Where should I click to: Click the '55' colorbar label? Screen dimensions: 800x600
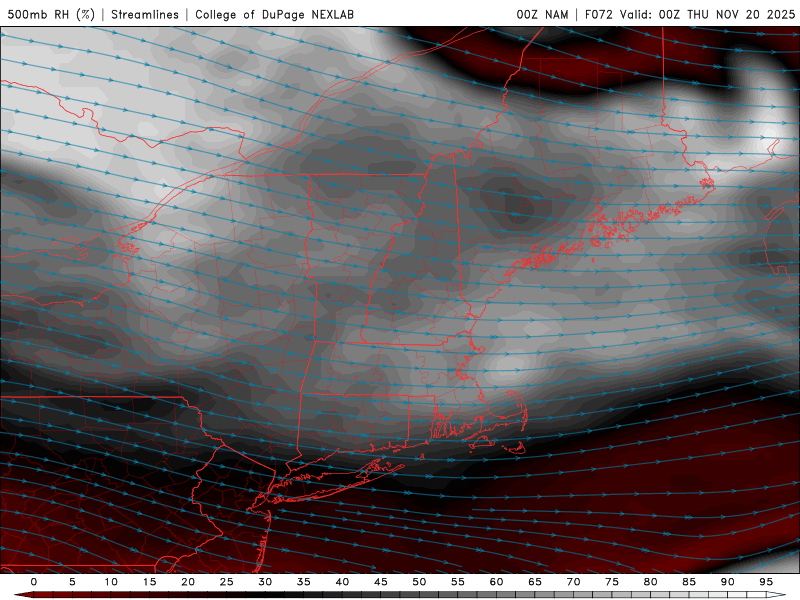[458, 582]
